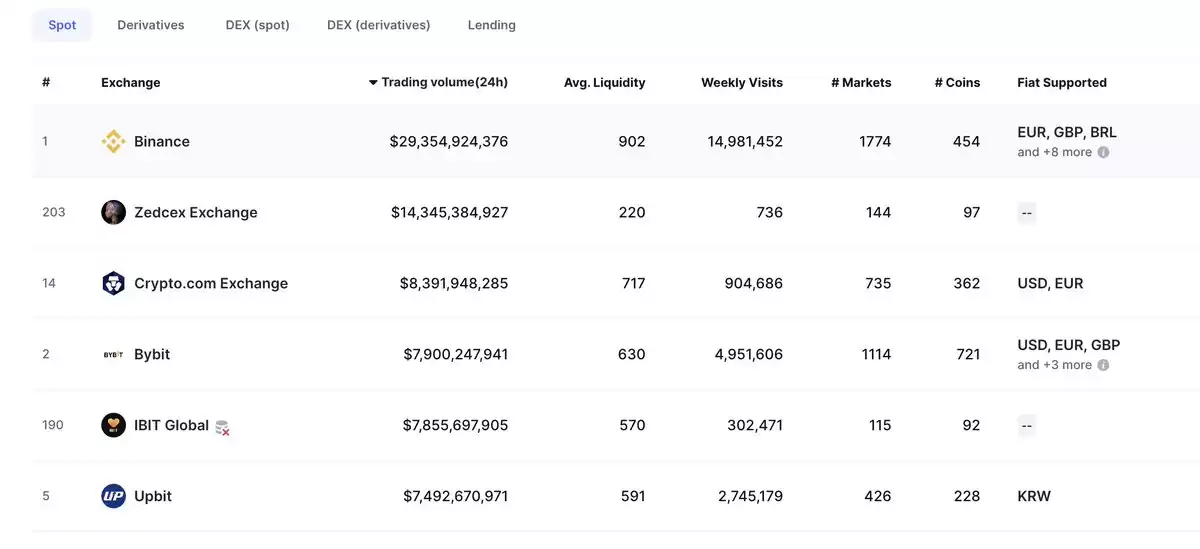Image resolution: width=1200 pixels, height=549 pixels.
Task: Switch to the Derivatives tab
Action: click(151, 25)
